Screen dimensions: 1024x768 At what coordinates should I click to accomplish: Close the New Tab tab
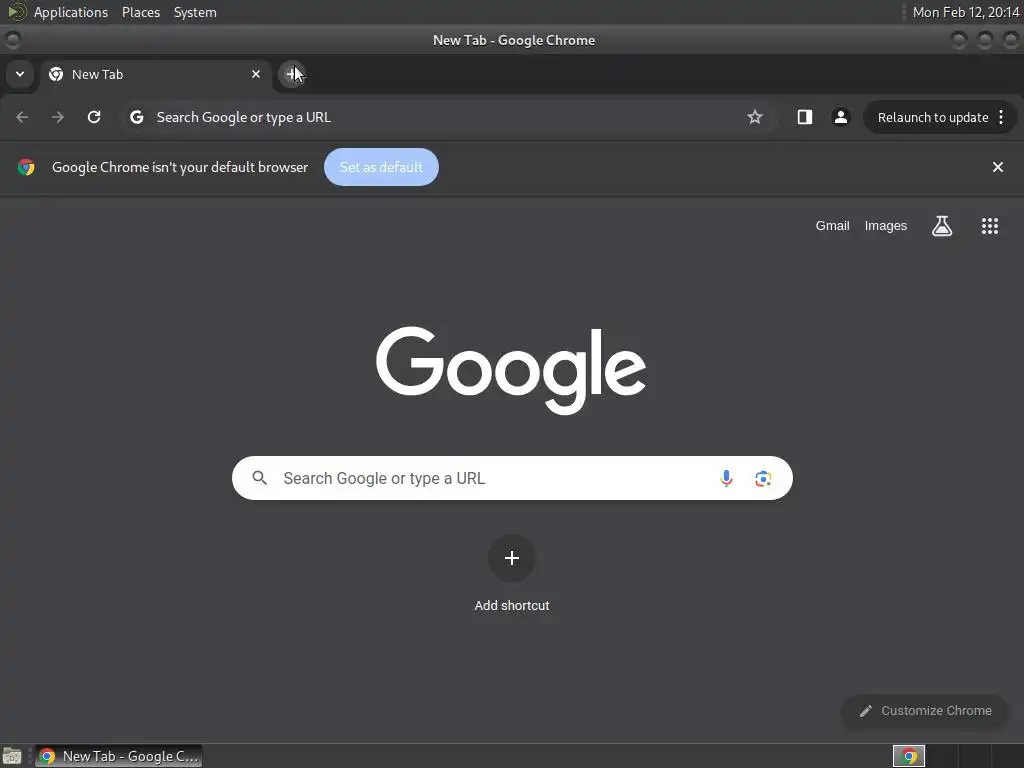point(256,74)
